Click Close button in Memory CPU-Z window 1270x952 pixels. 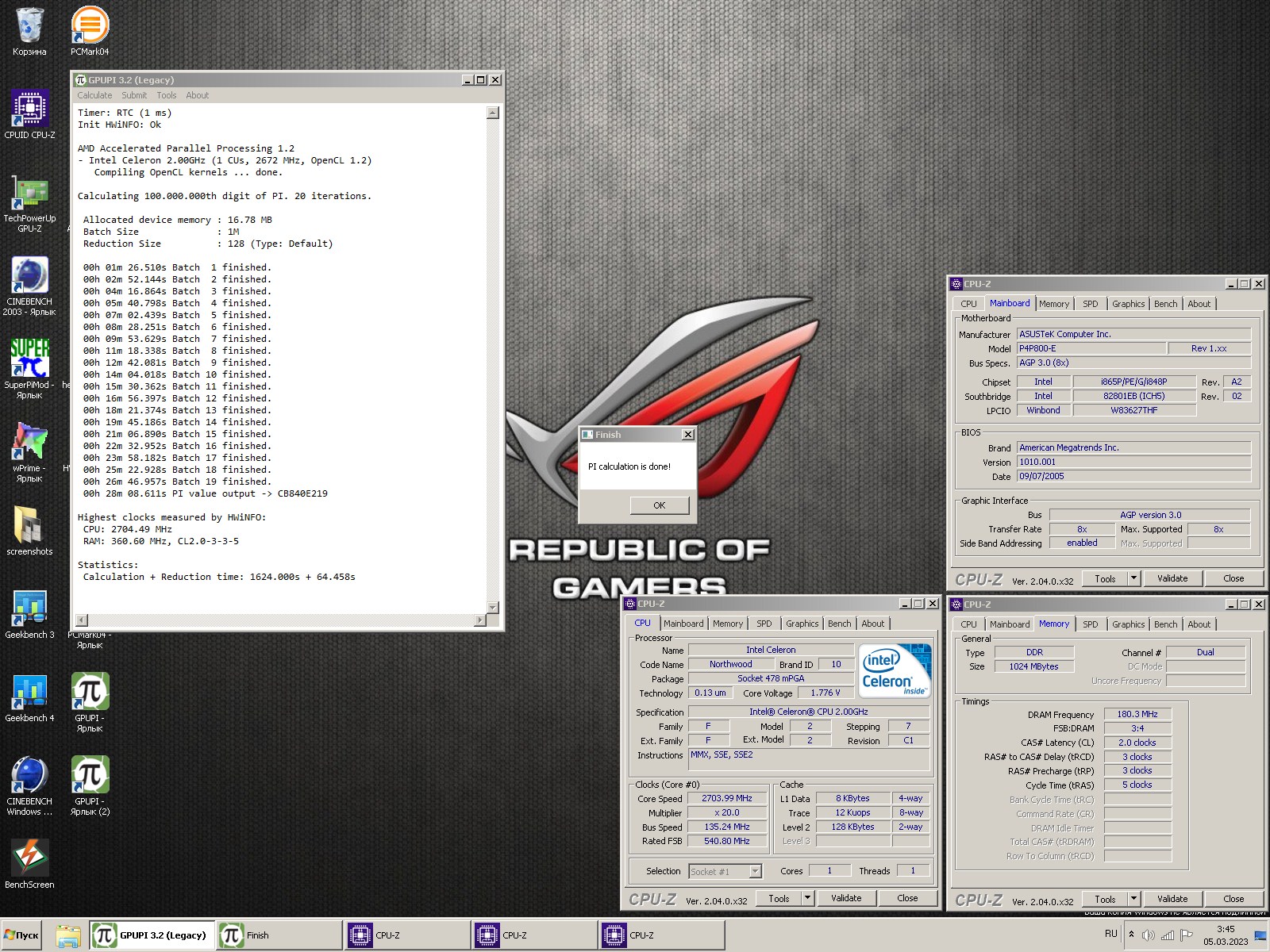pos(1233,899)
